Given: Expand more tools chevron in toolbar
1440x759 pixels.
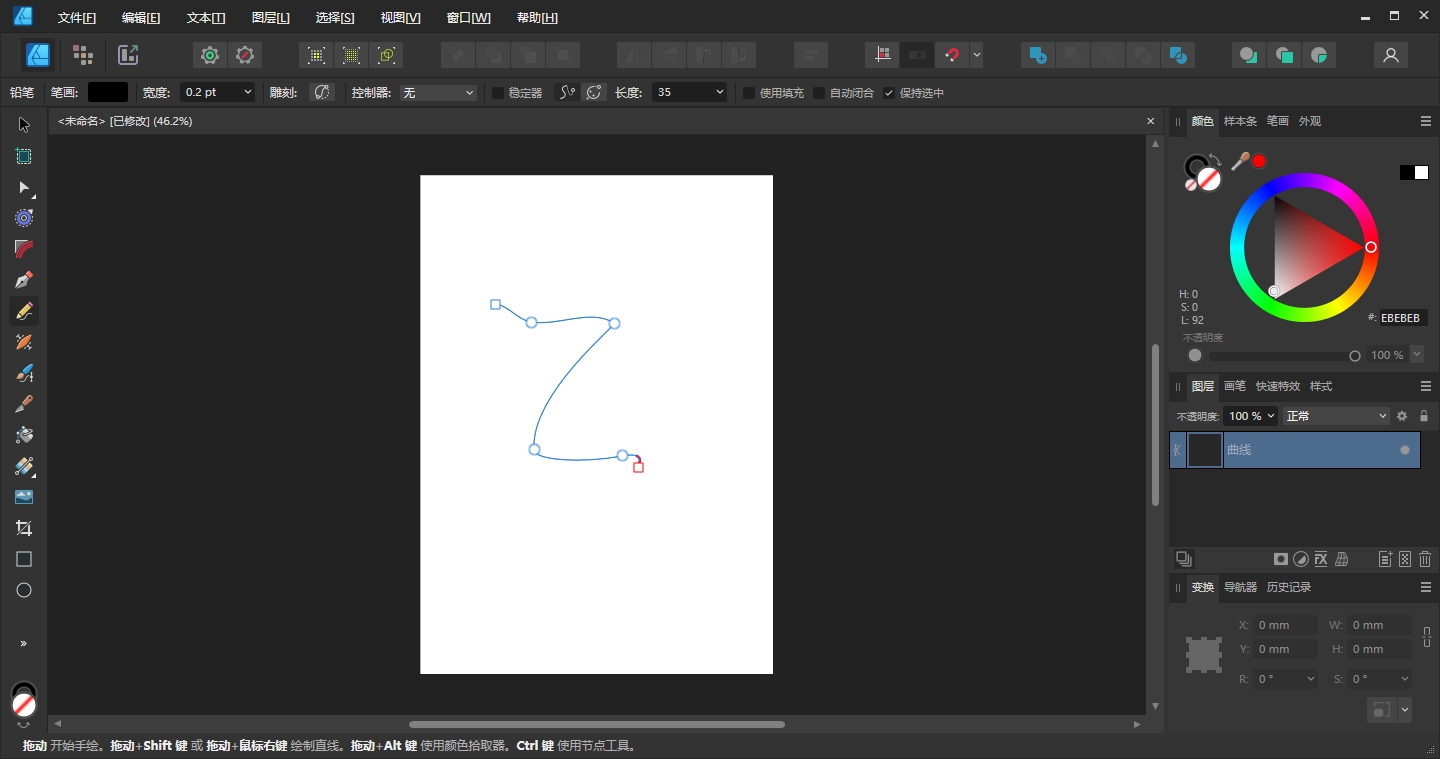Looking at the screenshot, I should [x=24, y=643].
